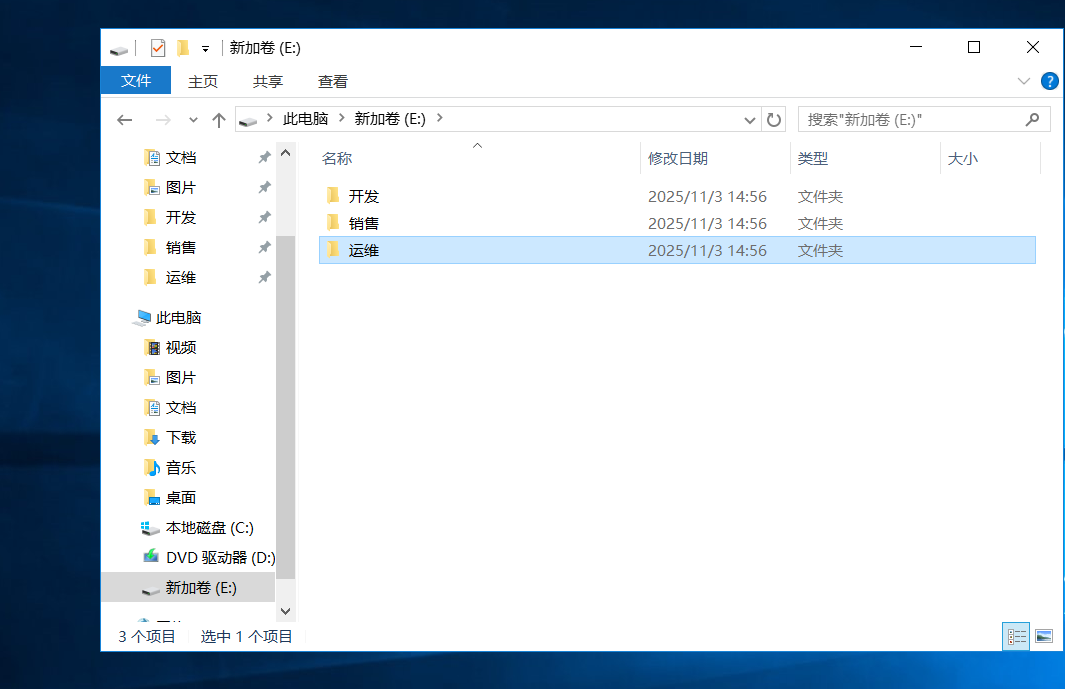This screenshot has height=689, width=1065.
Task: Click the 文件夹 type cell of 销售
Action: [x=820, y=224]
